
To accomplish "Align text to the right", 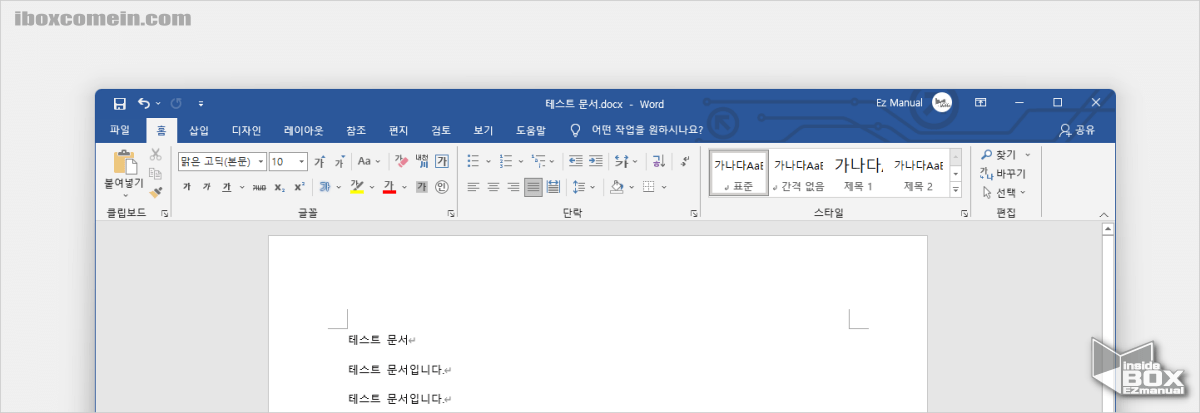I will click(513, 187).
